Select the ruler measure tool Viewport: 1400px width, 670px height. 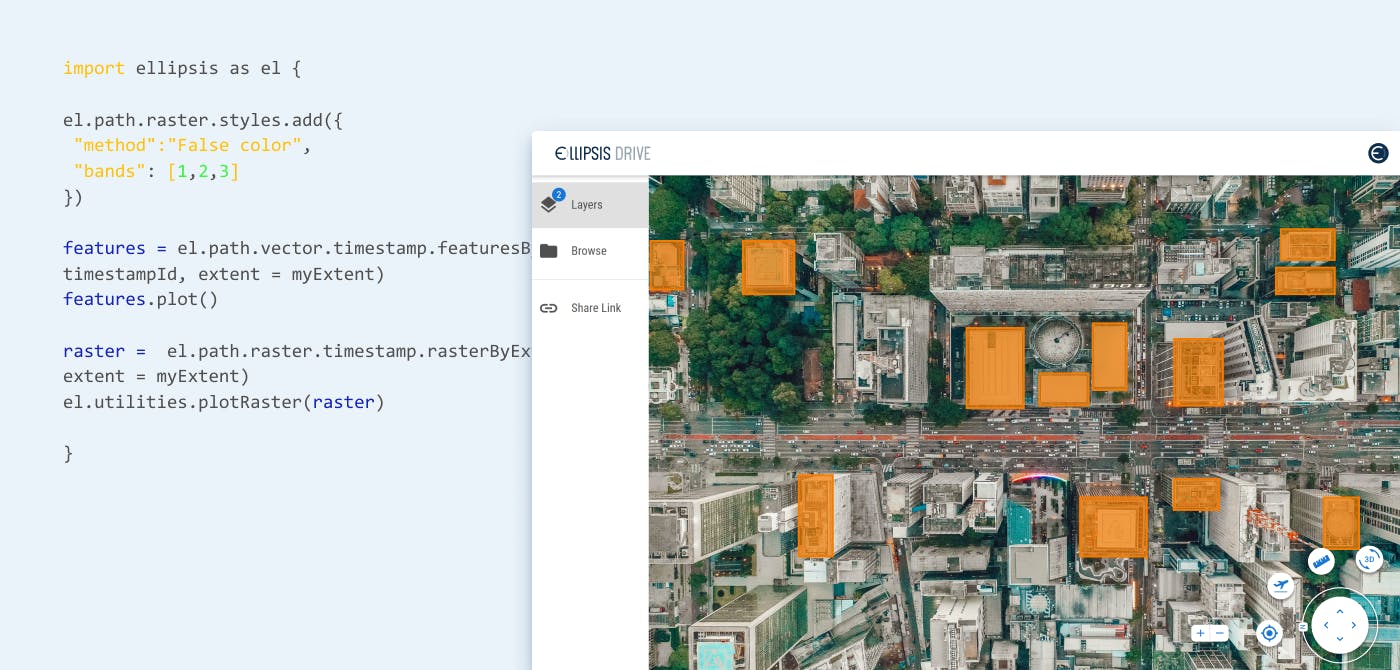tap(1321, 561)
